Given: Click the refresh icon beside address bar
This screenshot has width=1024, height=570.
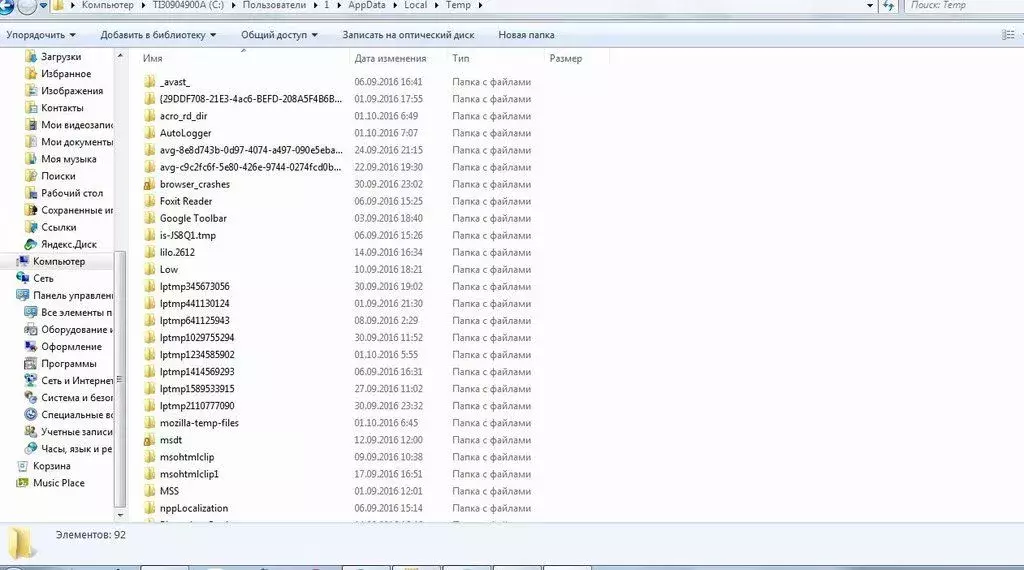Looking at the screenshot, I should [888, 5].
